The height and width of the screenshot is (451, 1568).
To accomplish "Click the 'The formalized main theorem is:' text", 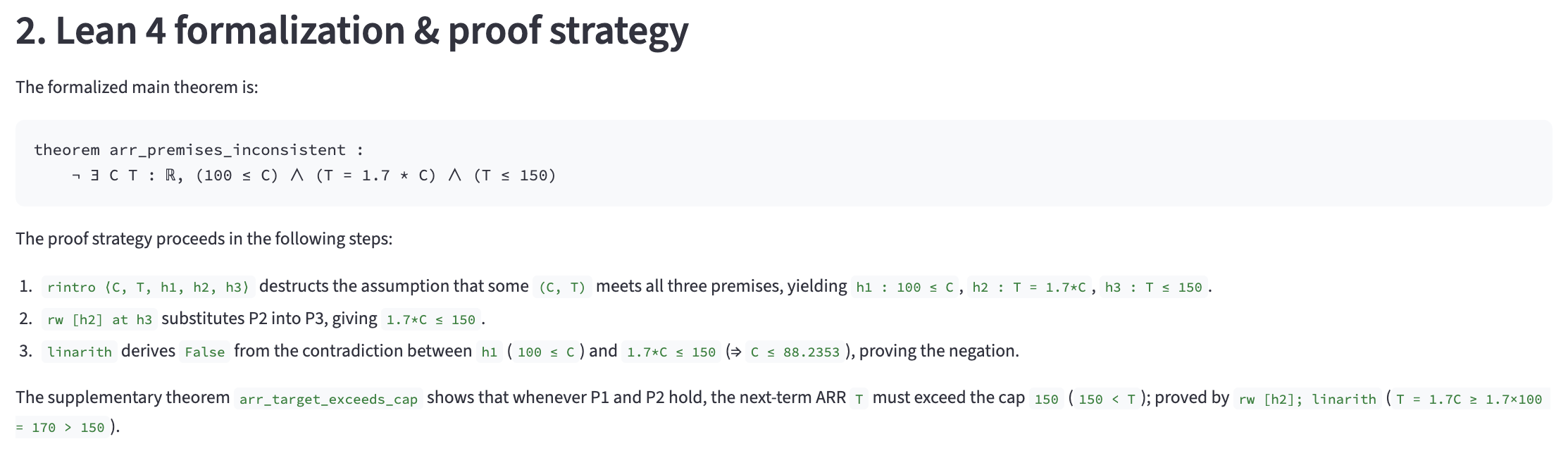I will pos(137,87).
